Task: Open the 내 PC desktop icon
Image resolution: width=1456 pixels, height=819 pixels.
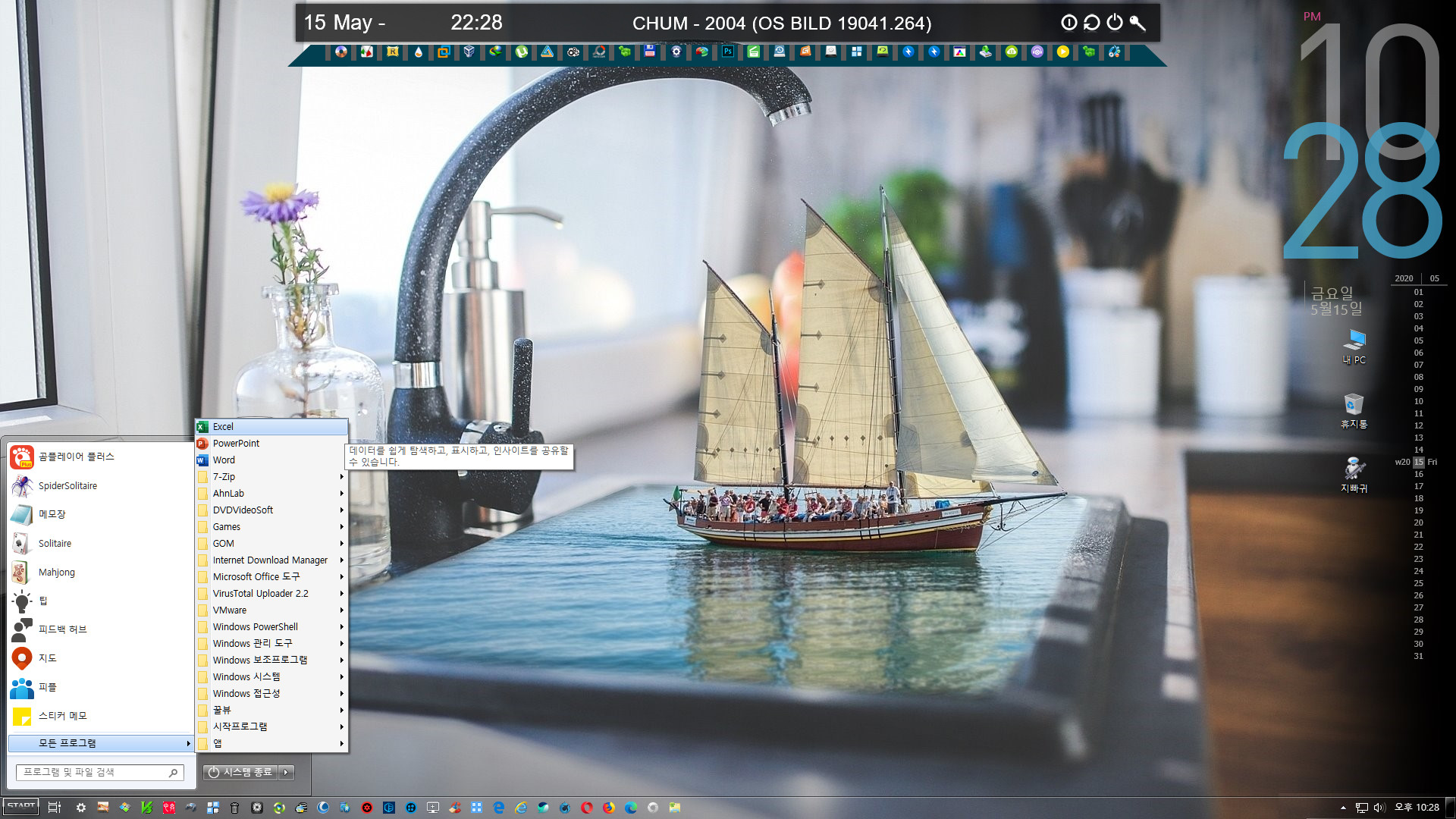Action: pyautogui.click(x=1354, y=347)
